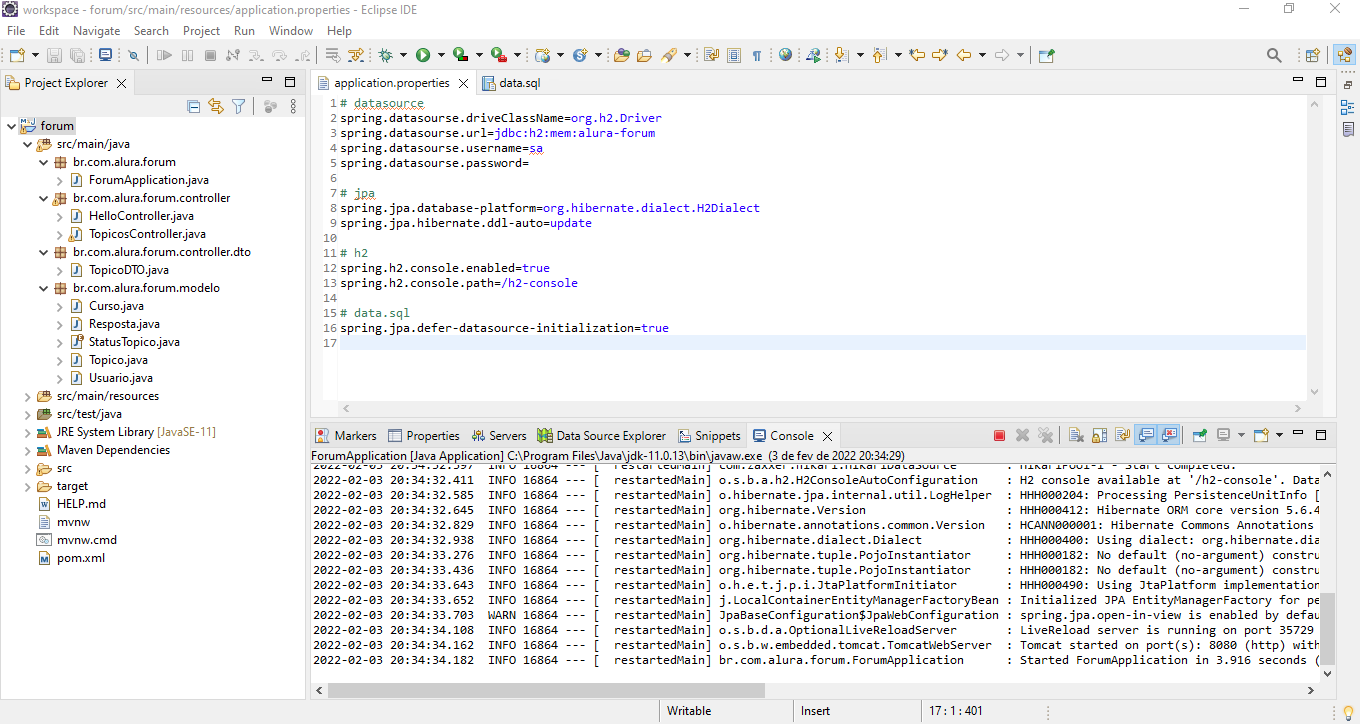Click the magnifier search icon top right
Viewport: 1360px width, 724px height.
point(1274,55)
